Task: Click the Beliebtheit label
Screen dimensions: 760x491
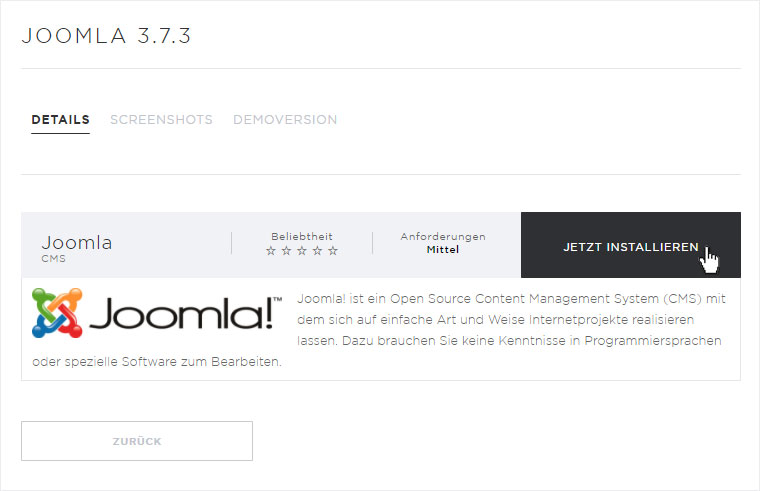Action: point(302,237)
